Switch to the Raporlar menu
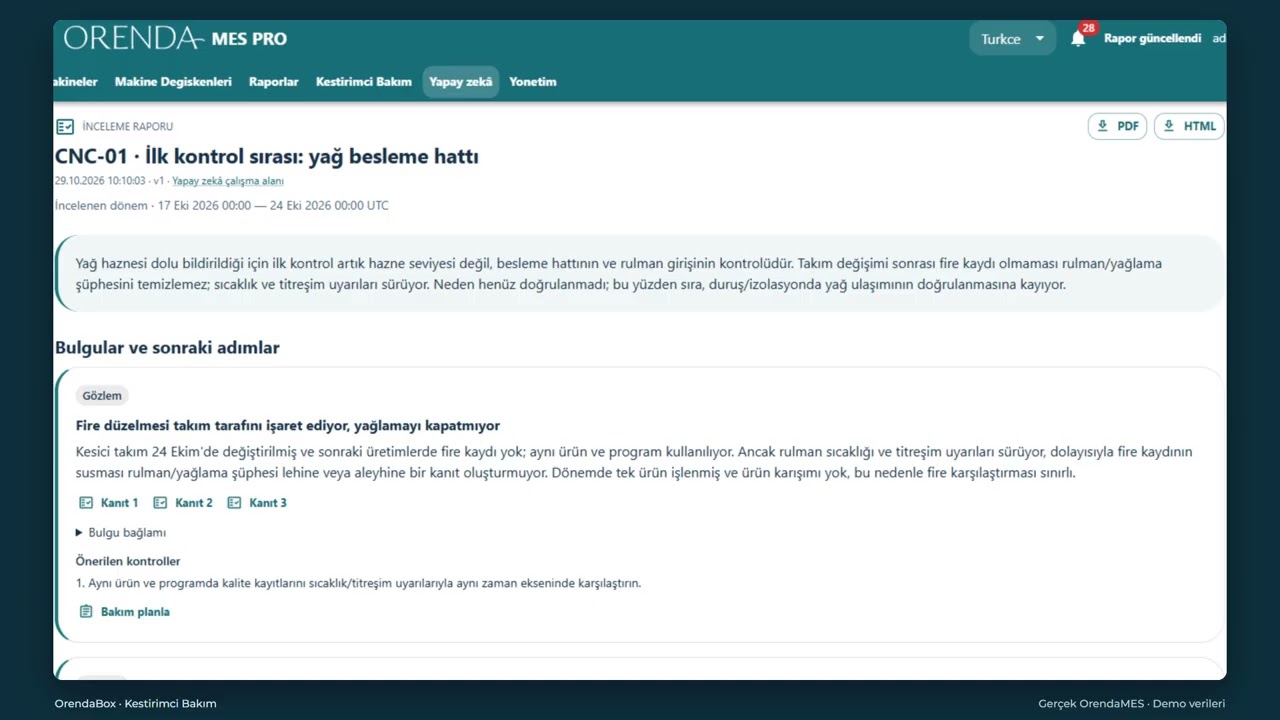This screenshot has height=720, width=1280. pos(274,82)
